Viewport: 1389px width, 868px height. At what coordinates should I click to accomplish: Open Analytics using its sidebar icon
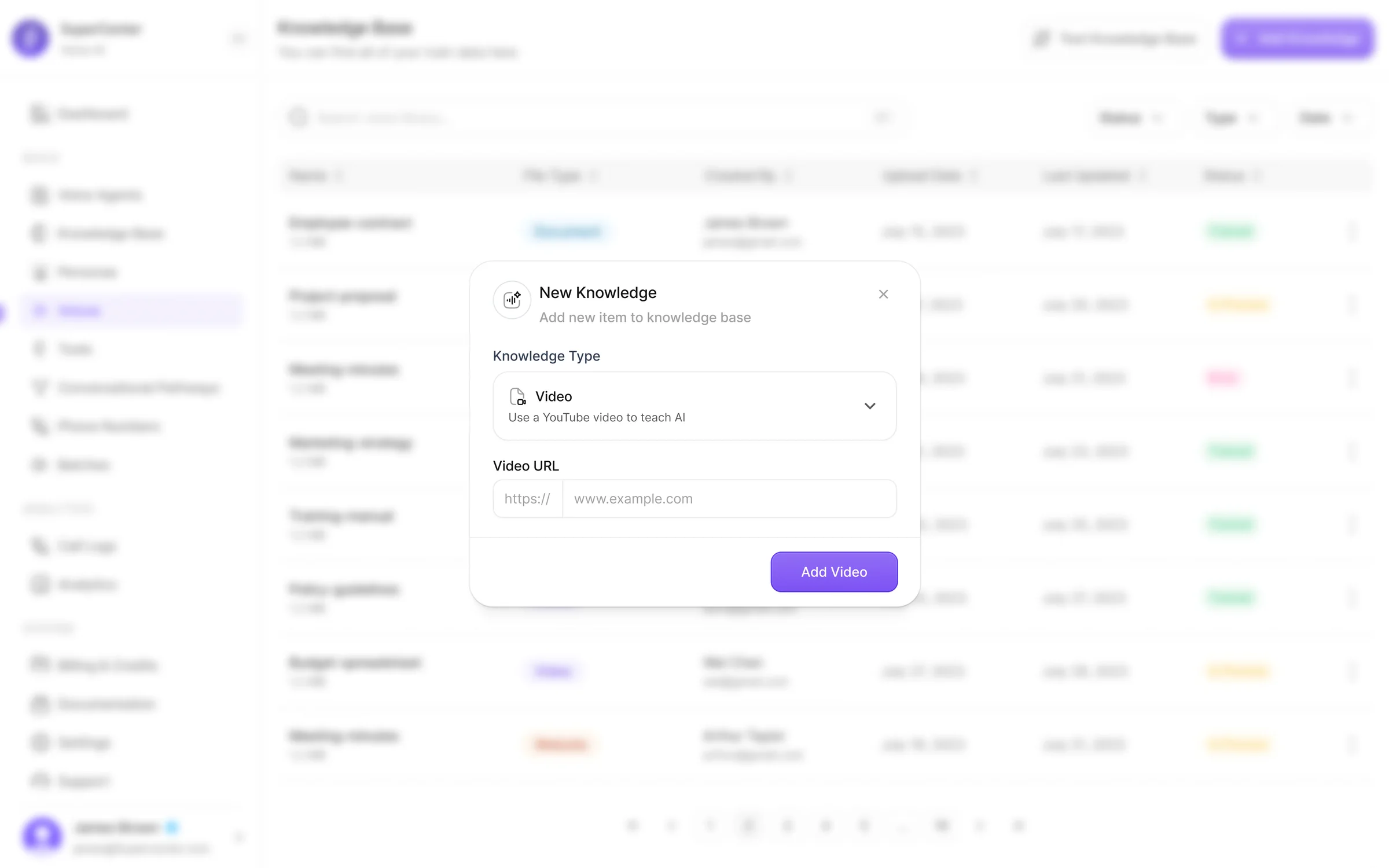[x=39, y=584]
